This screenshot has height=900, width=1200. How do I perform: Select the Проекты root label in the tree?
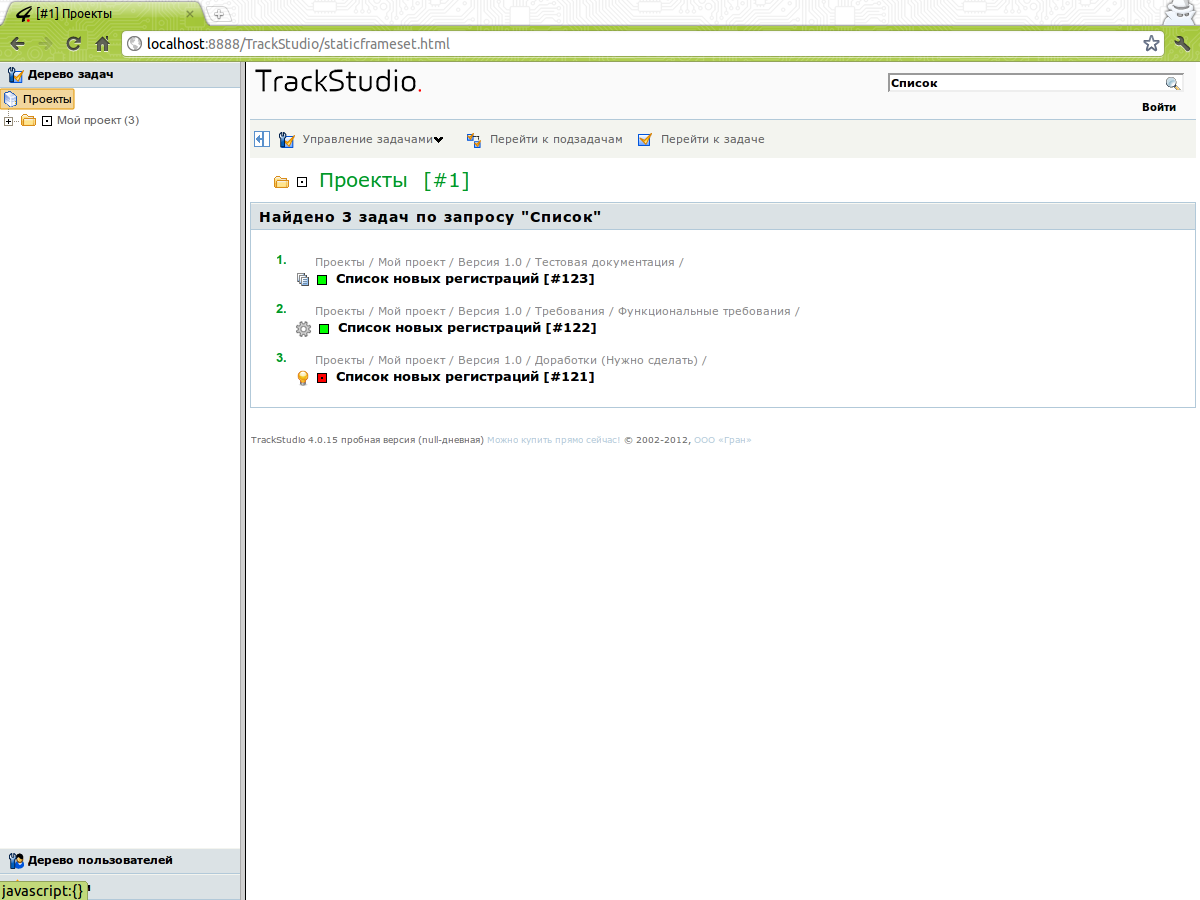coord(47,99)
